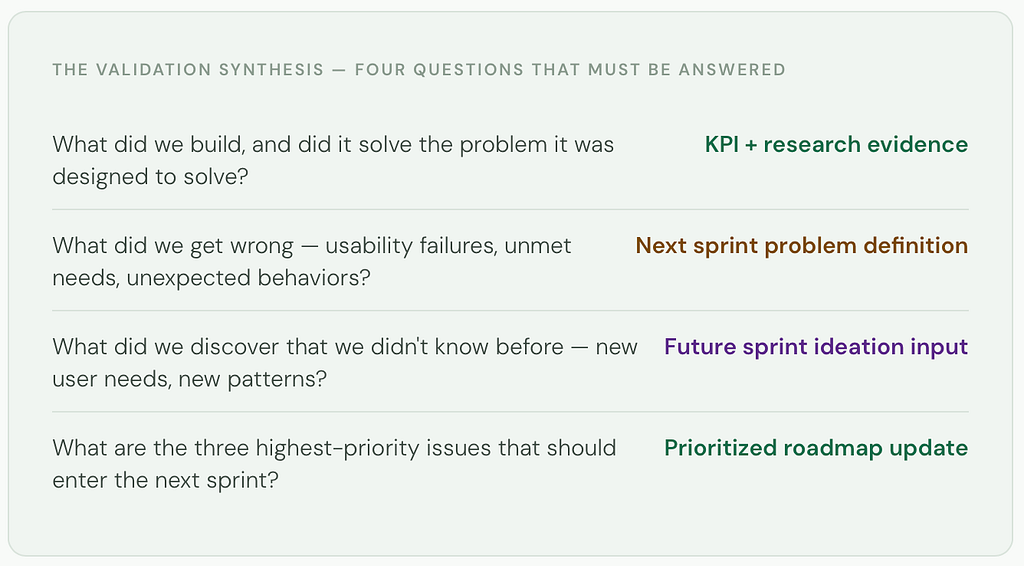Click the text 'needs, unexpected behaviors?'
The height and width of the screenshot is (566, 1024).
tap(211, 278)
